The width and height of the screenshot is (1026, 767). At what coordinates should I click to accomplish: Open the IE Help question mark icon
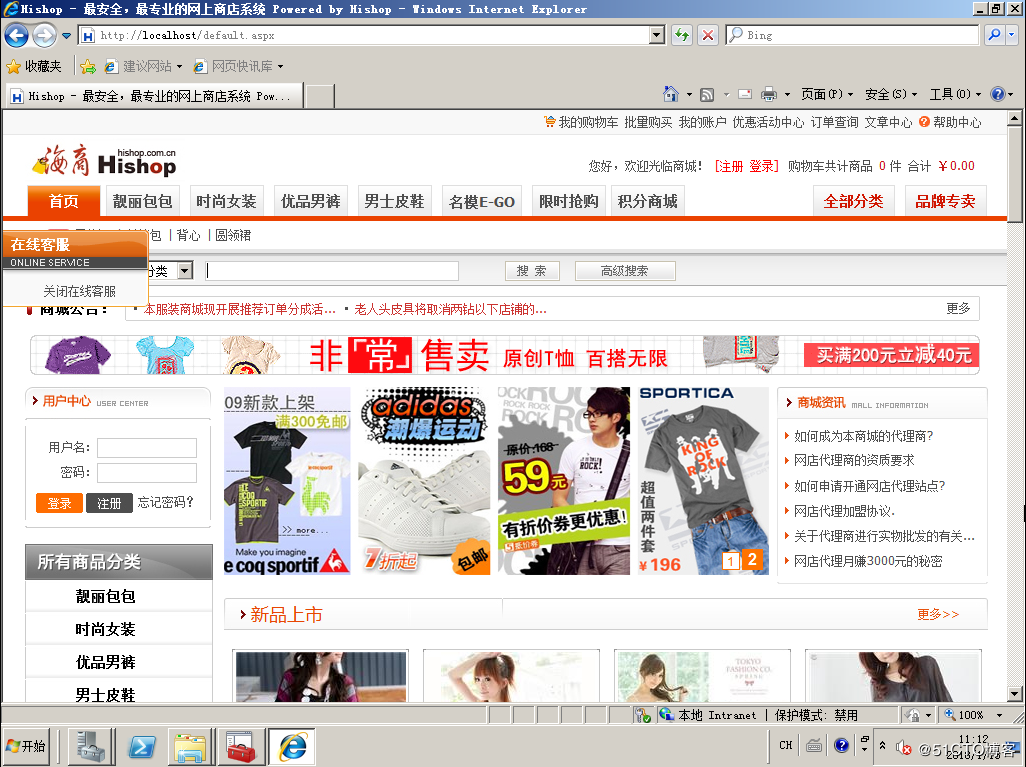point(997,94)
